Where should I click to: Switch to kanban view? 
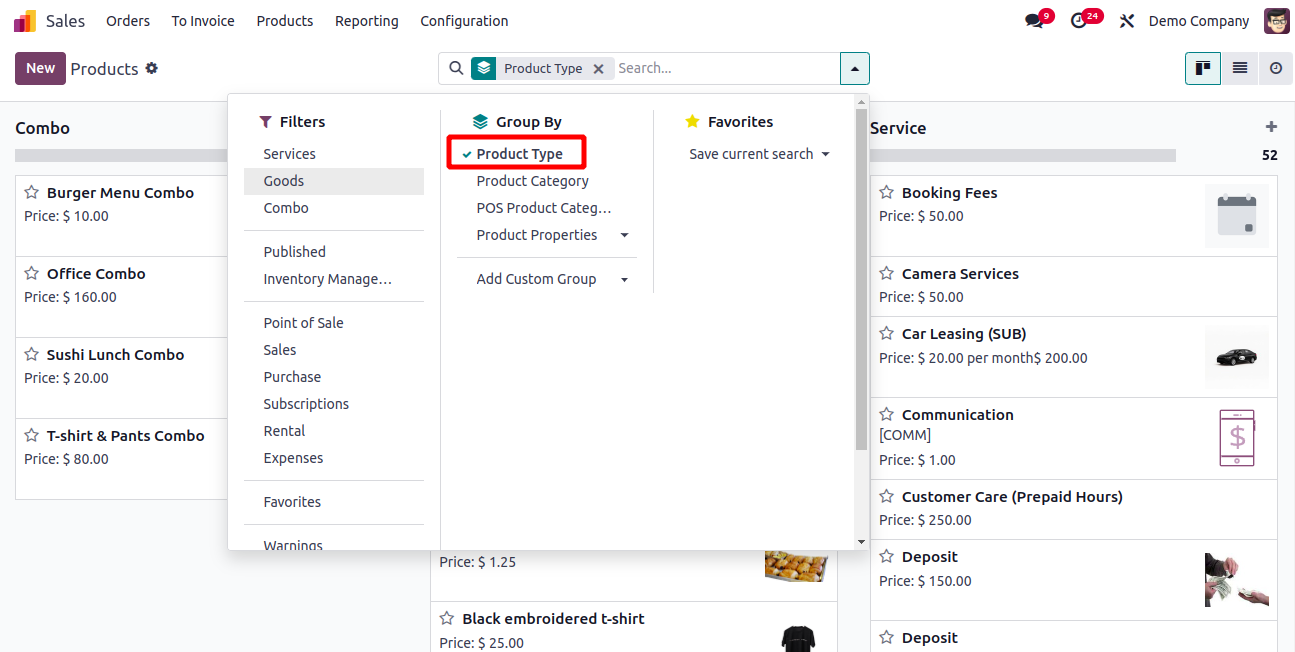[x=1203, y=68]
